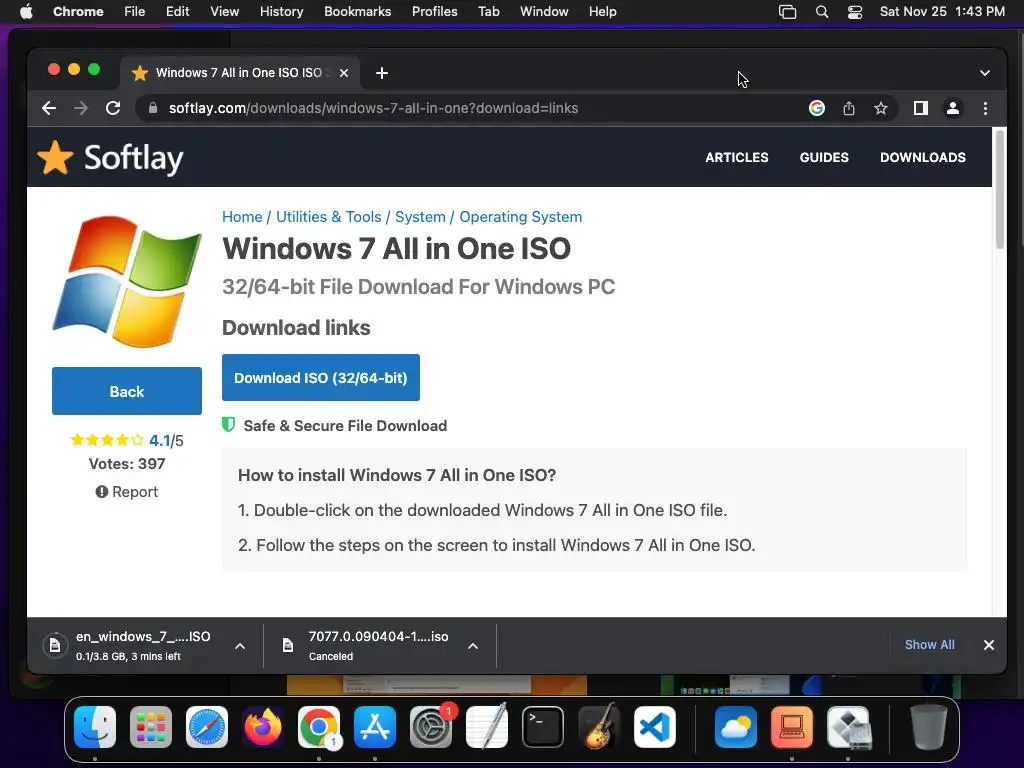Open the Google icon in the address bar

816,108
